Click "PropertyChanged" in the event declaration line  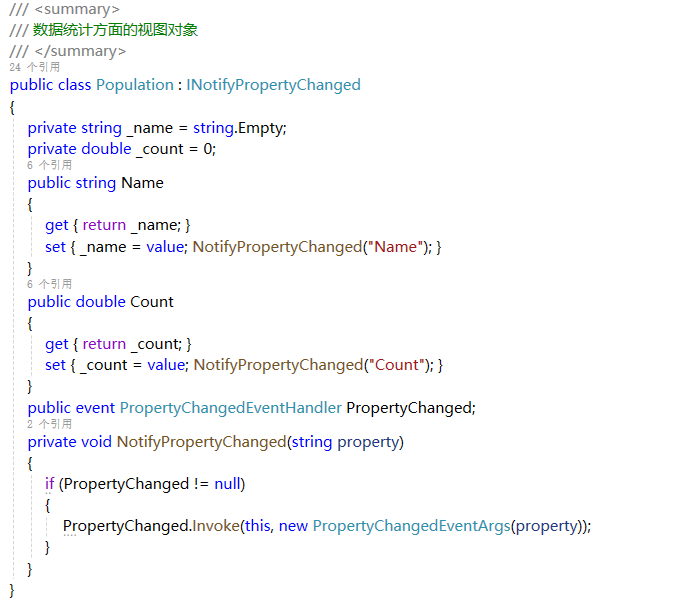coord(409,408)
